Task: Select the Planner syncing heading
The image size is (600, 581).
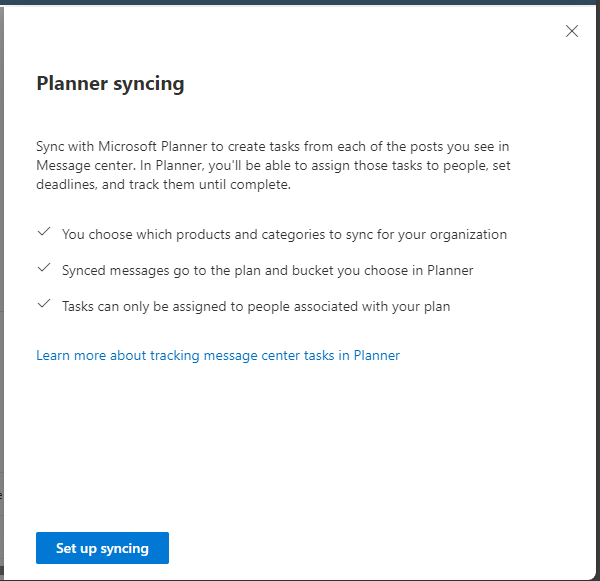Action: pos(110,84)
